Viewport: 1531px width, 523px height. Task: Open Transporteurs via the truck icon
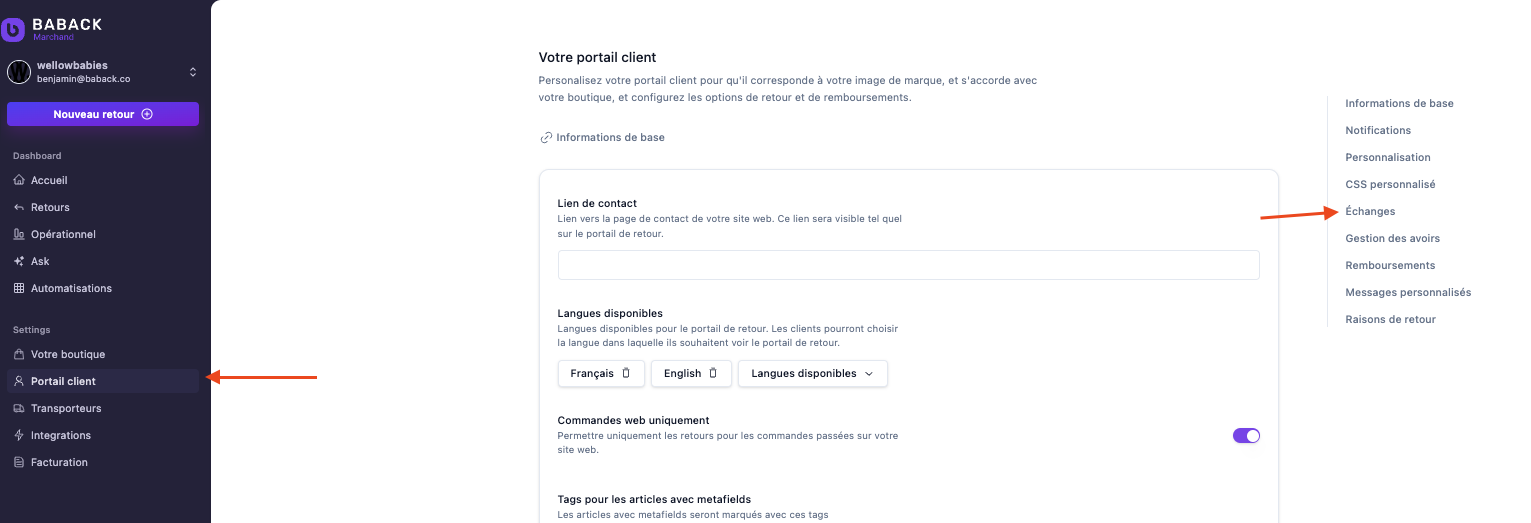pyautogui.click(x=19, y=409)
